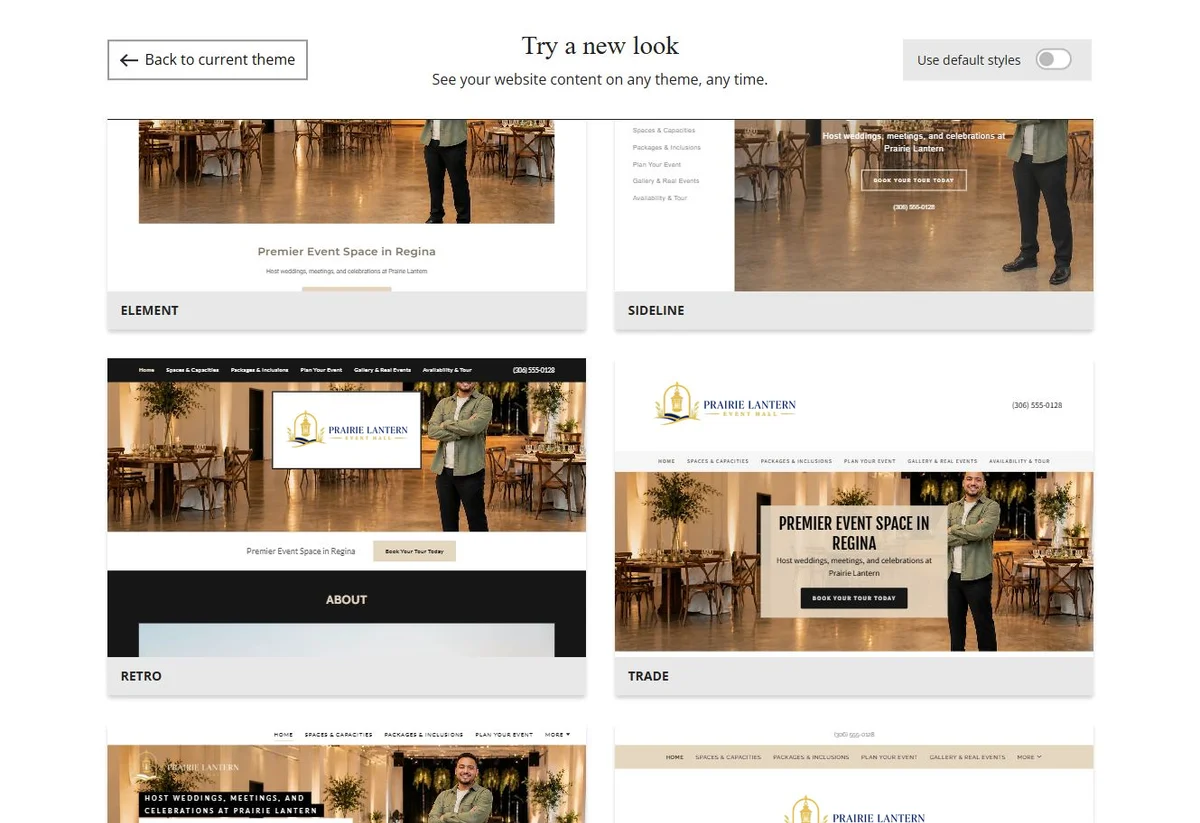Choose the Trade theme preview
Screen dimensions: 1200x823
point(853,507)
